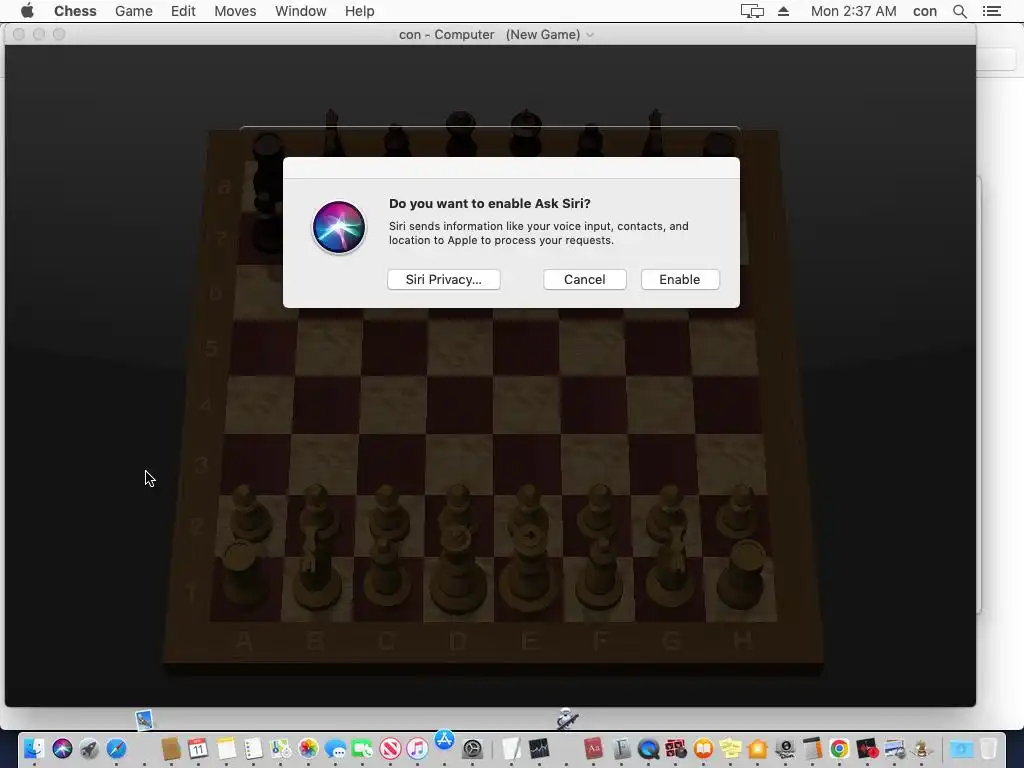Open iTunes music note icon in Dock

pyautogui.click(x=417, y=748)
